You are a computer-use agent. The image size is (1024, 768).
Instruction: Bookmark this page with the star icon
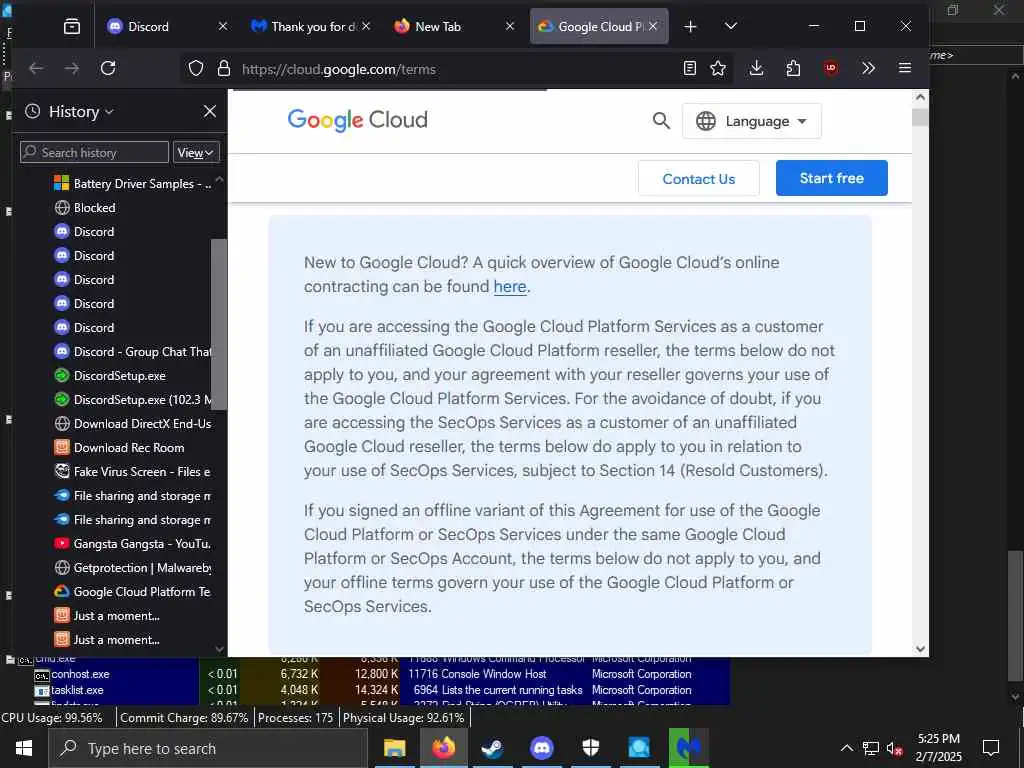coord(718,68)
